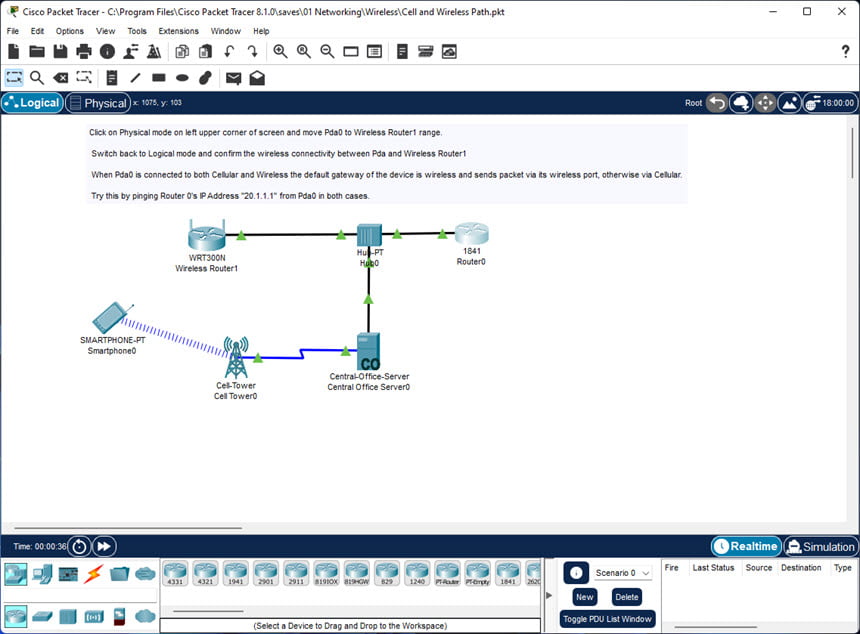The width and height of the screenshot is (860, 634).
Task: Click the Set Tiled Background icon
Action: 789,103
